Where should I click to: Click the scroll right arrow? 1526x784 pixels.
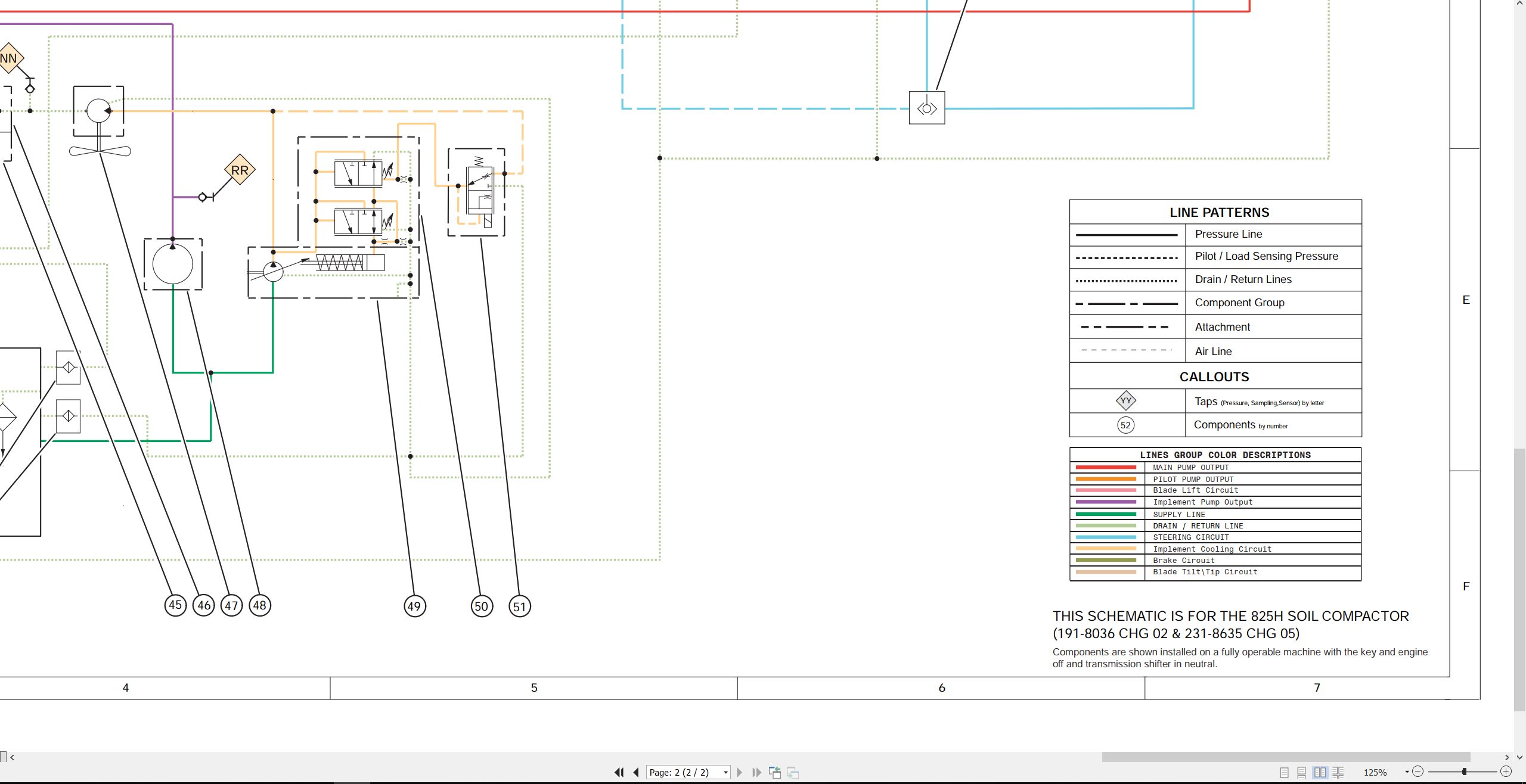(1507, 757)
